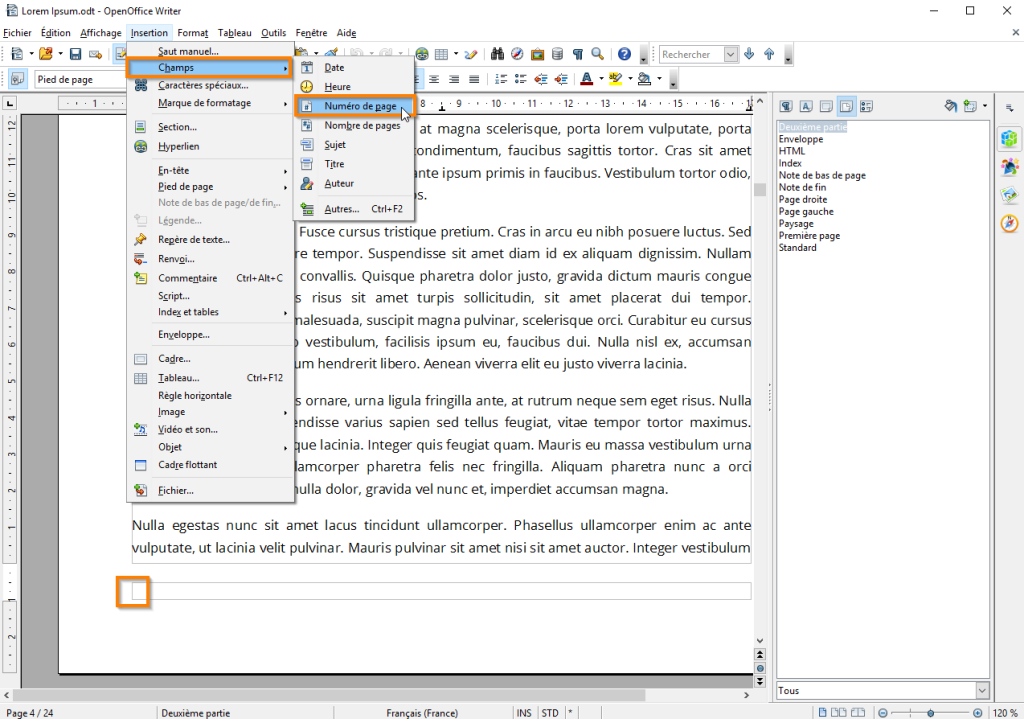Open OpenOffice Help question mark icon

coord(624,54)
